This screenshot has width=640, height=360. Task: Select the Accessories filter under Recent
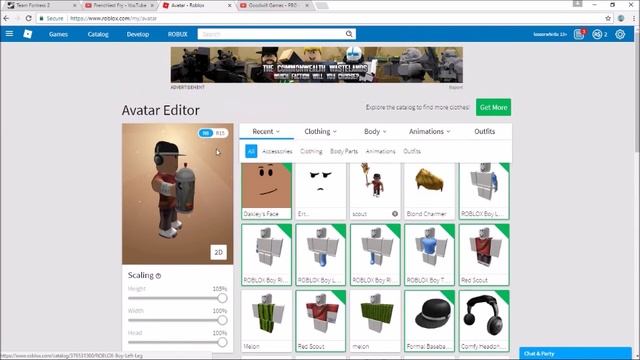tap(277, 151)
